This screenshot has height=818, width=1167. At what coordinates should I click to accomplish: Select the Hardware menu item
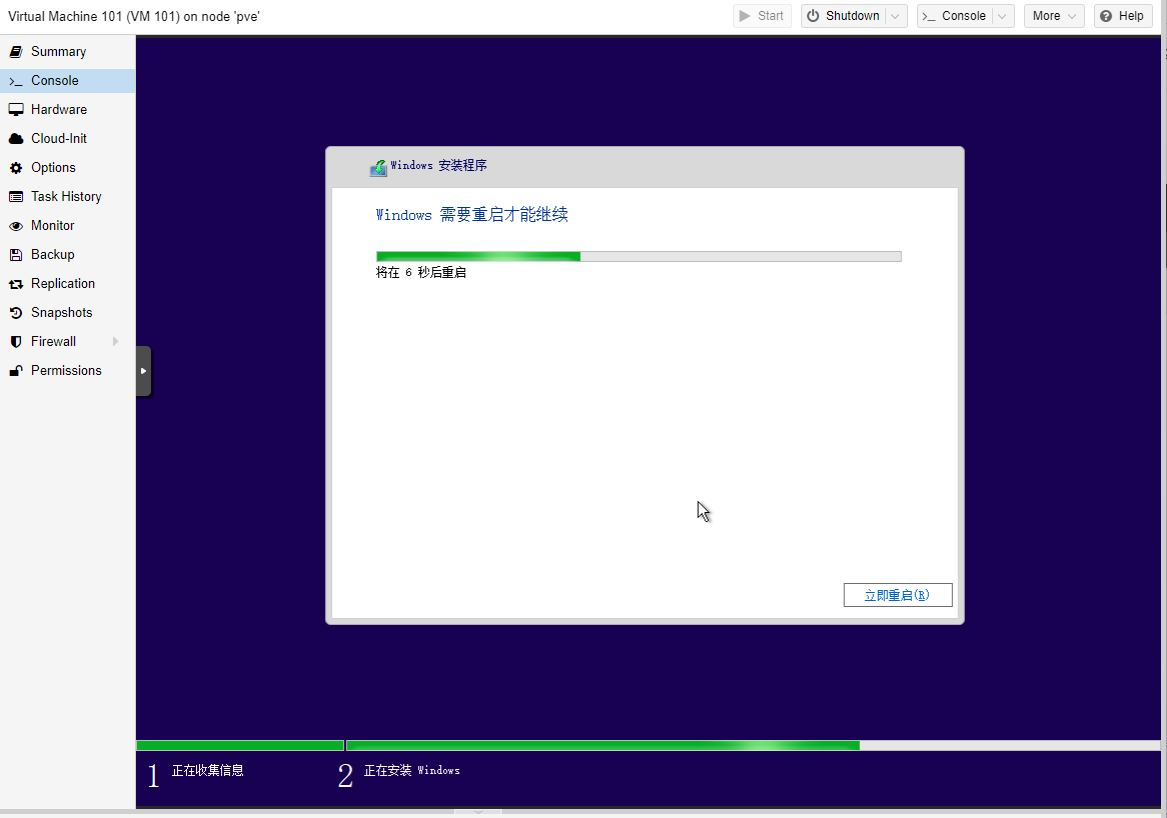(67, 109)
